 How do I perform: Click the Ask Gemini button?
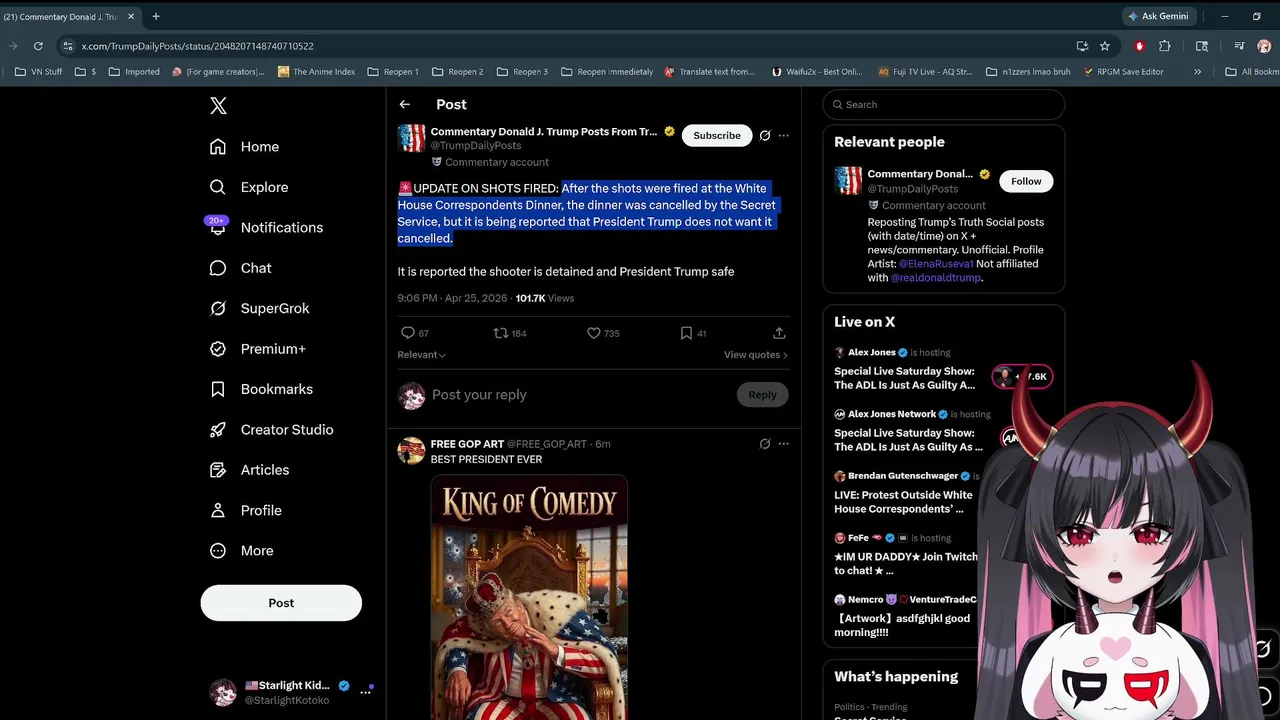point(1159,16)
